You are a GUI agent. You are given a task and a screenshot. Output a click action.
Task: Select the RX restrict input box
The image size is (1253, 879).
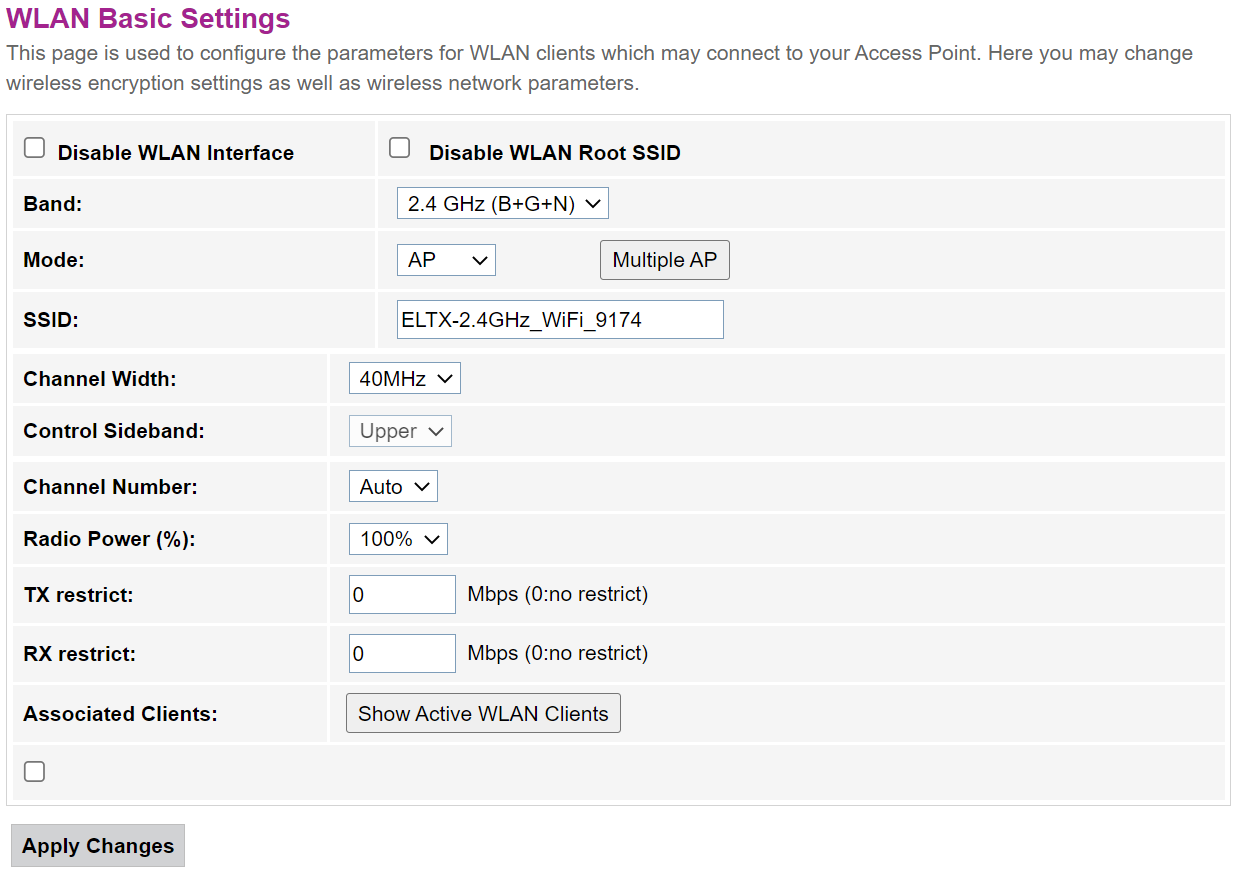(402, 654)
